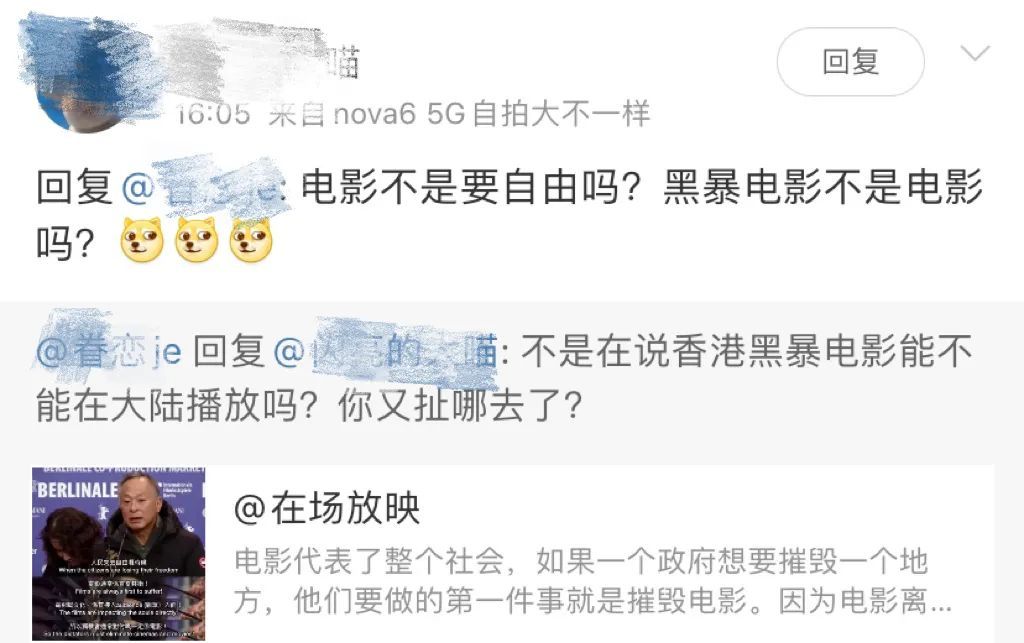Open the nova6 5G自拍大不一样 source link

click(492, 114)
